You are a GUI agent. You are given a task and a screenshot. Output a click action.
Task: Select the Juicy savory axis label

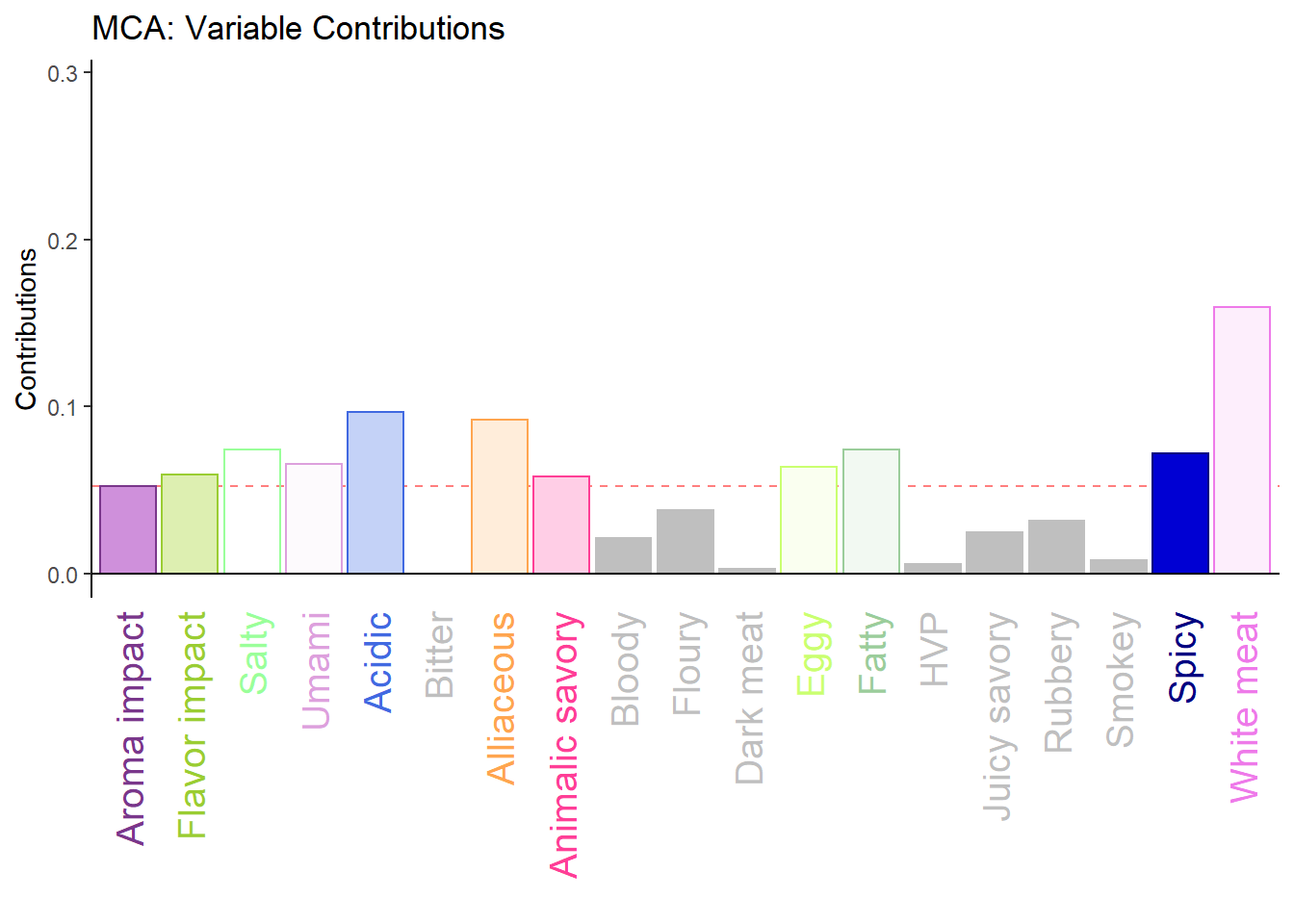(x=997, y=716)
